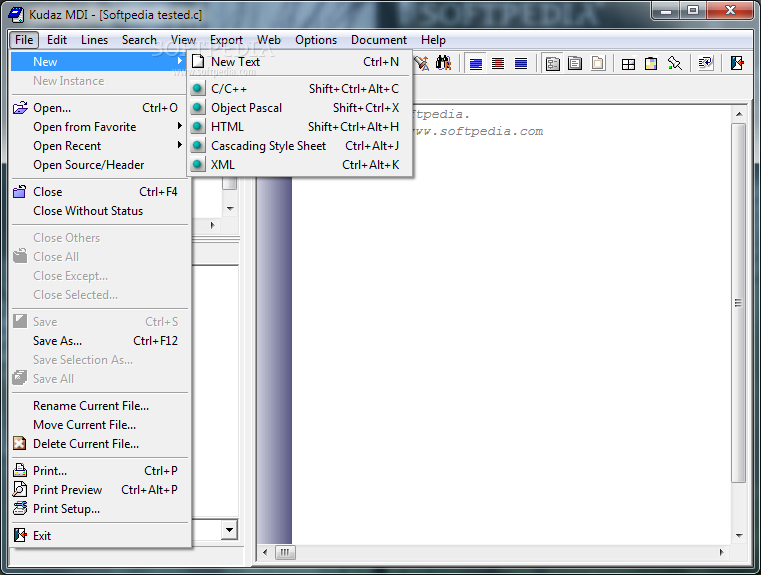Click the colored clipboard toolbar icon
Screen dimensions: 761x575
651,64
